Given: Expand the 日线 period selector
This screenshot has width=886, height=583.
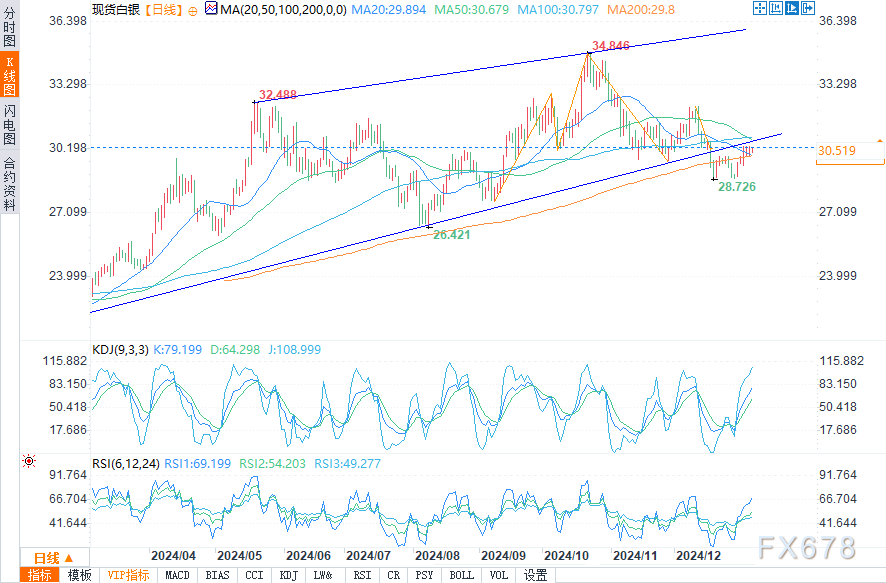Looking at the screenshot, I should click(54, 558).
